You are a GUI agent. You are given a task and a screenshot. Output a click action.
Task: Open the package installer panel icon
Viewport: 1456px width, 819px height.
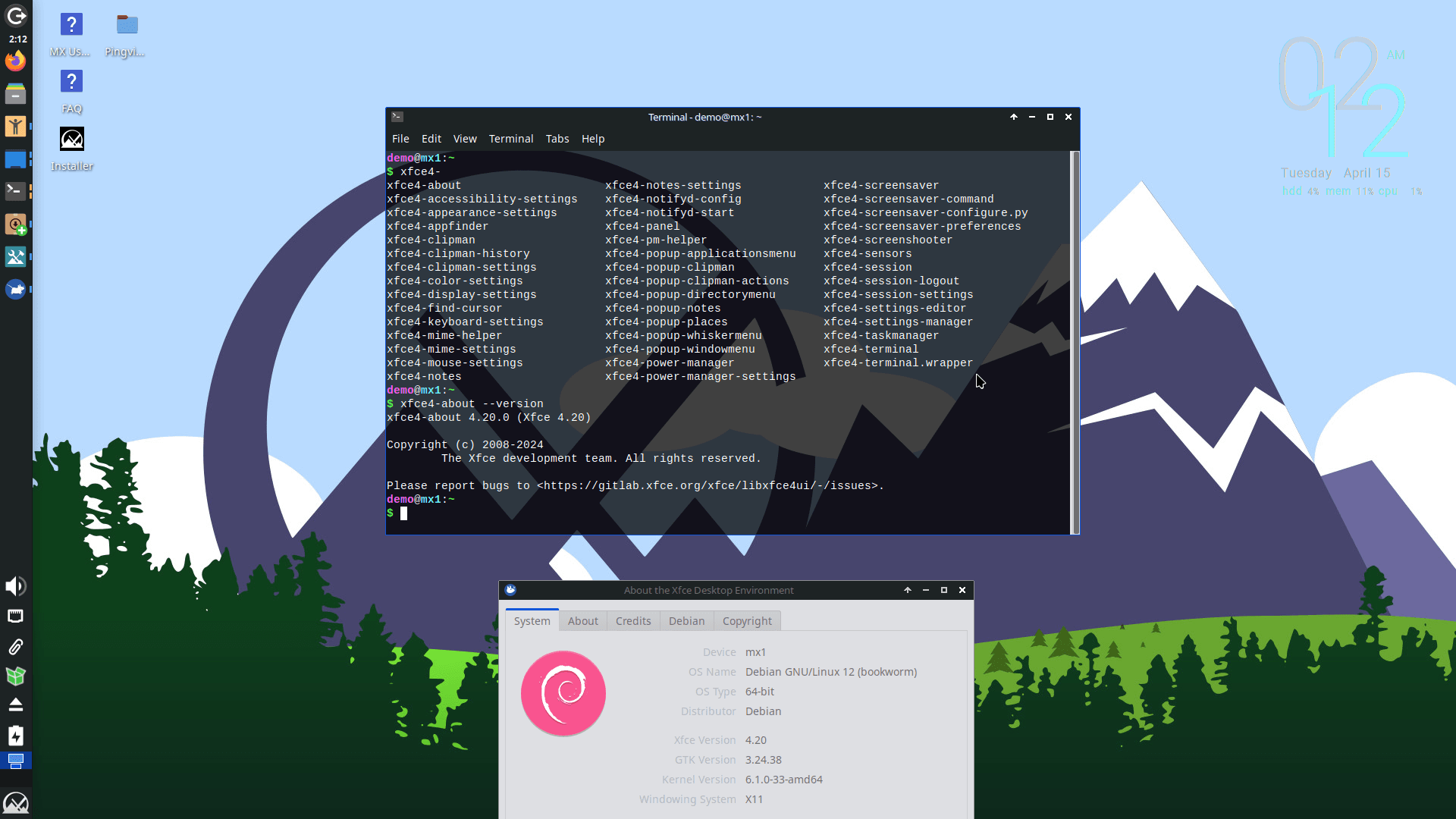[15, 224]
